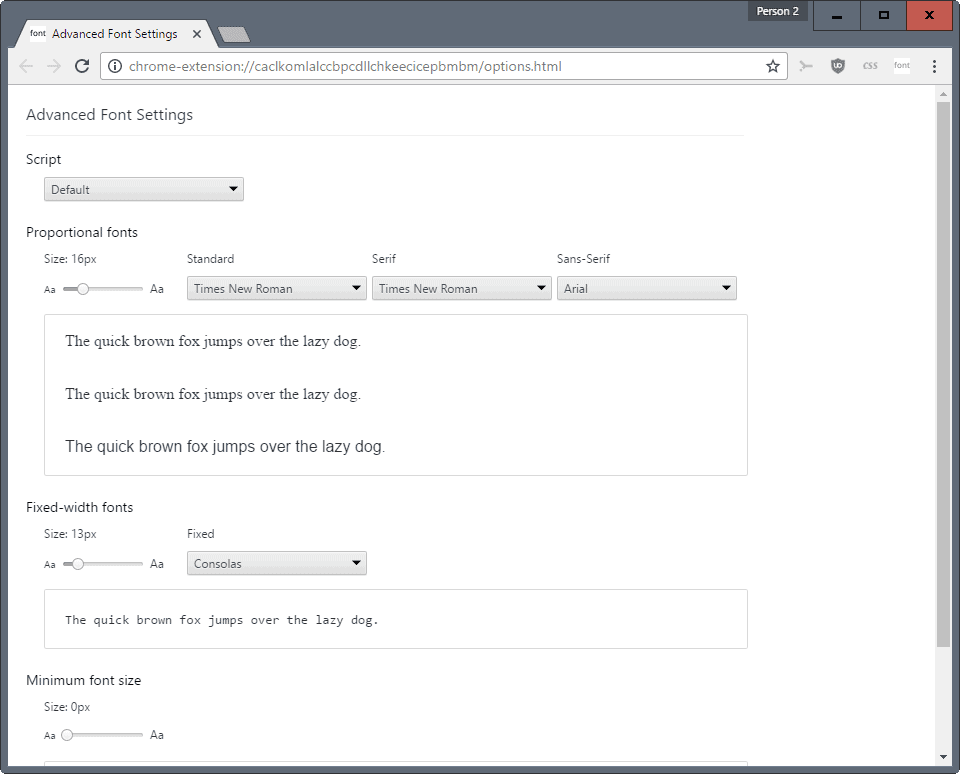Bookmark the page with the star icon
960x774 pixels.
coord(773,65)
